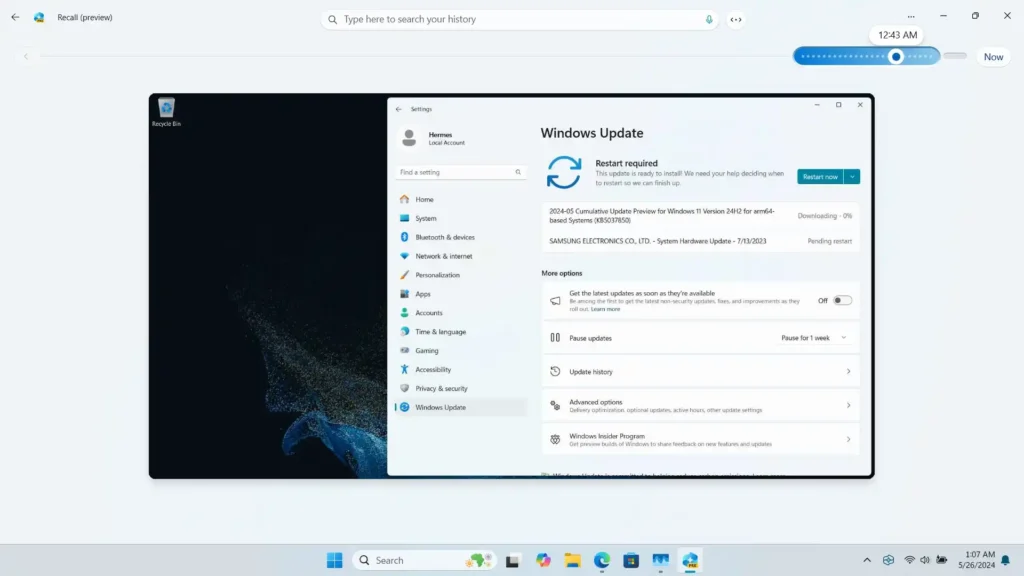Click the Wi-Fi tray icon
Image resolution: width=1024 pixels, height=576 pixels.
pyautogui.click(x=909, y=560)
